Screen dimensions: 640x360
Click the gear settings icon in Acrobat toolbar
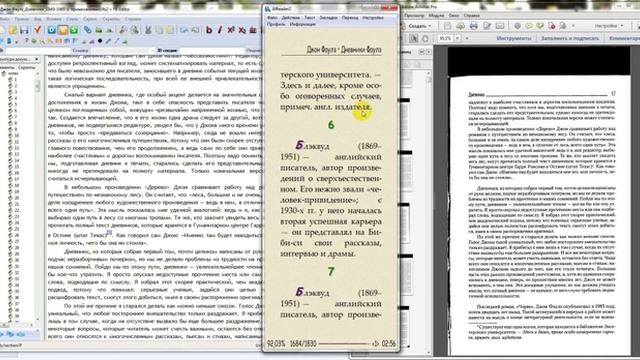pos(517,26)
